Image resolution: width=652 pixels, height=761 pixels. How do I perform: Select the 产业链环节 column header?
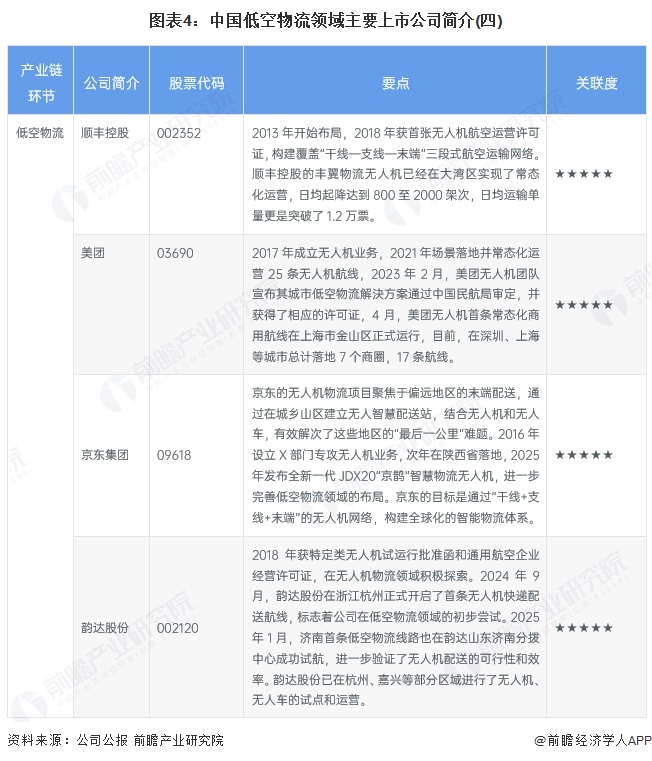tap(40, 81)
